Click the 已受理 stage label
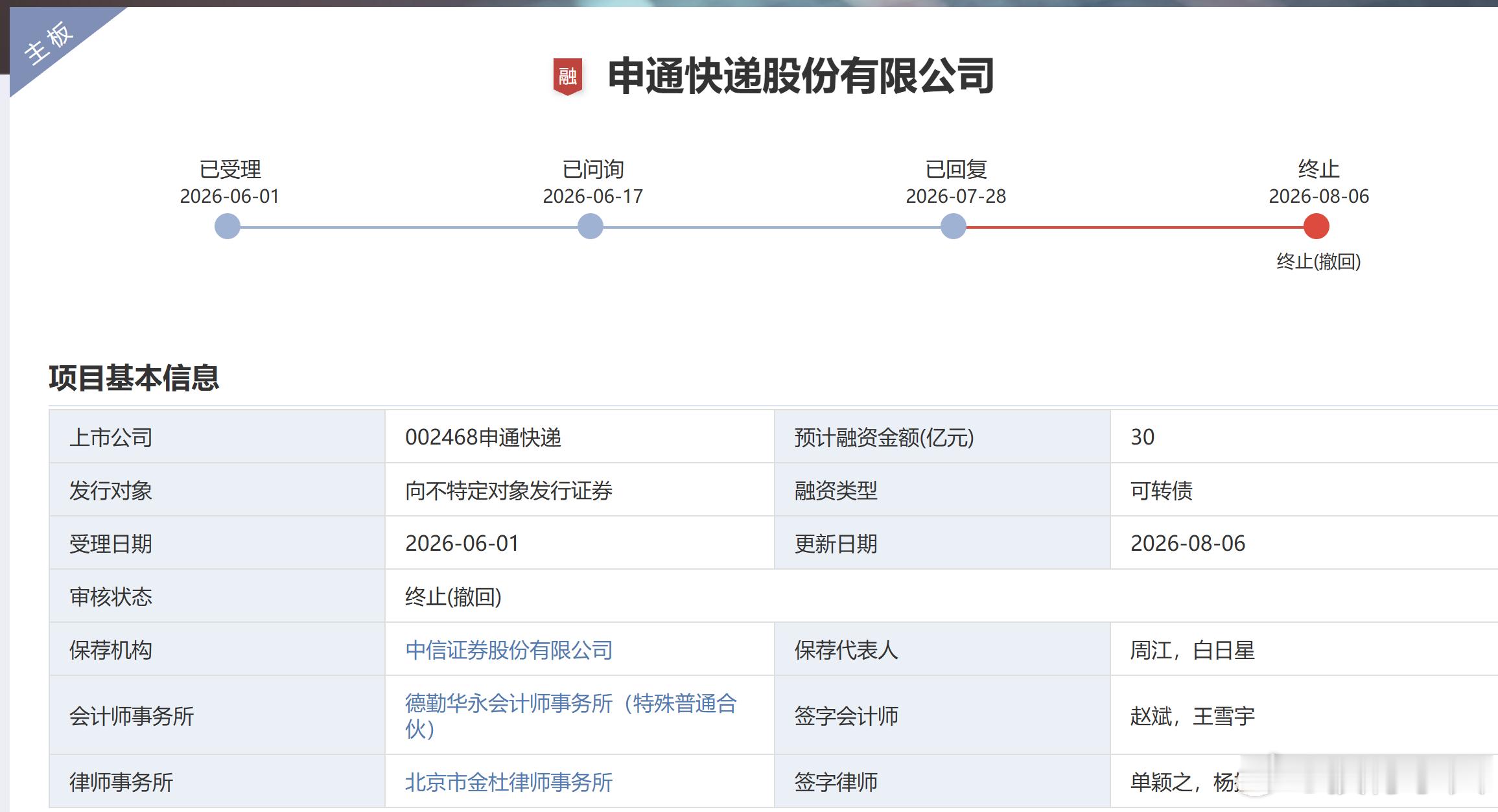 point(230,169)
